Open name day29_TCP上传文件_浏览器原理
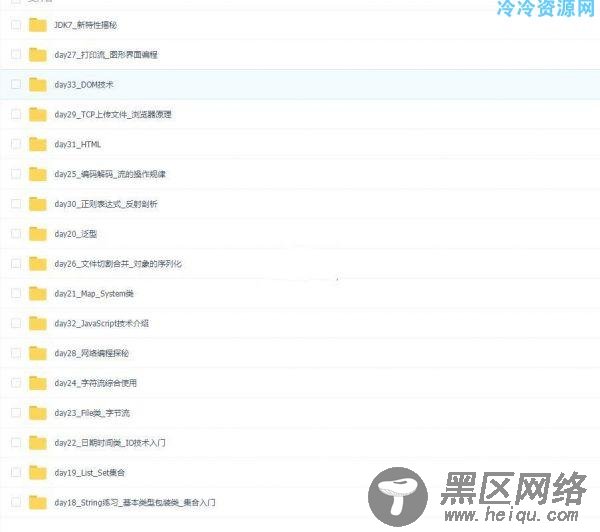 tap(113, 114)
